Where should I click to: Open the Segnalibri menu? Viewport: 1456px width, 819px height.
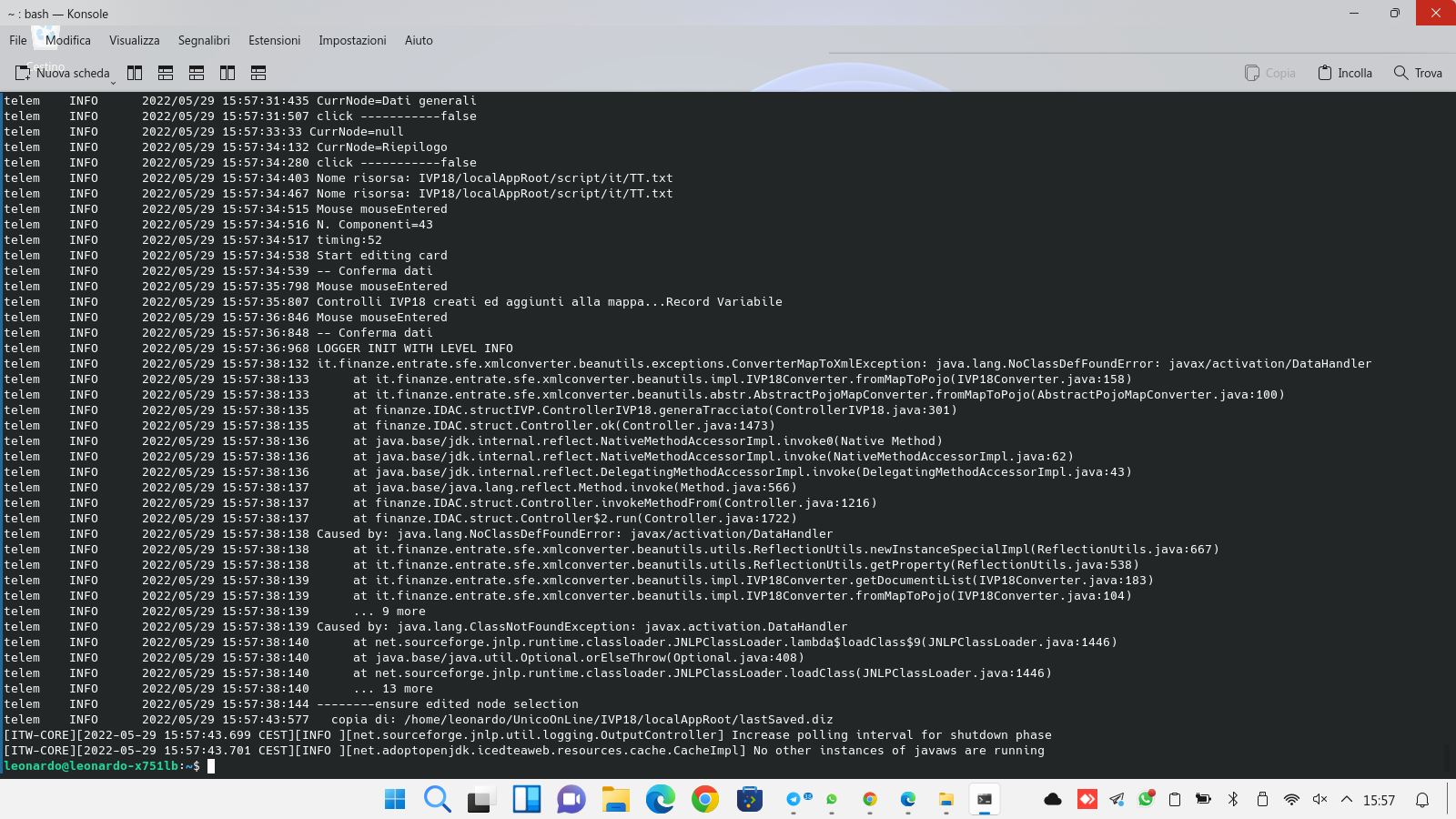click(x=204, y=40)
